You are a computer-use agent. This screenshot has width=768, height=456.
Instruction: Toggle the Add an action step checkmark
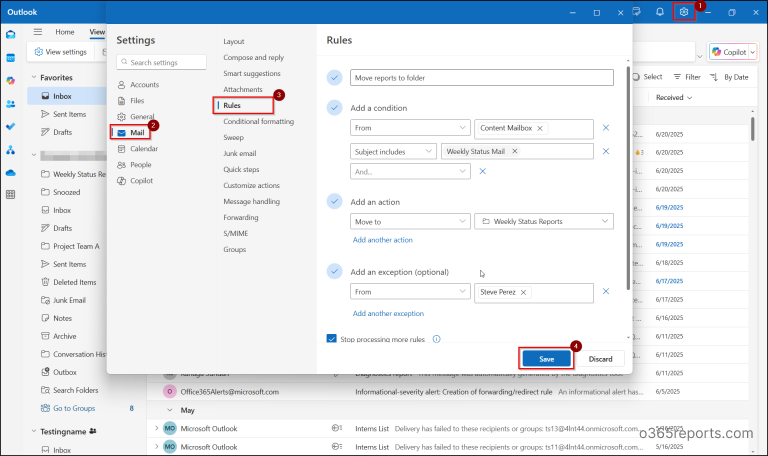click(x=335, y=201)
